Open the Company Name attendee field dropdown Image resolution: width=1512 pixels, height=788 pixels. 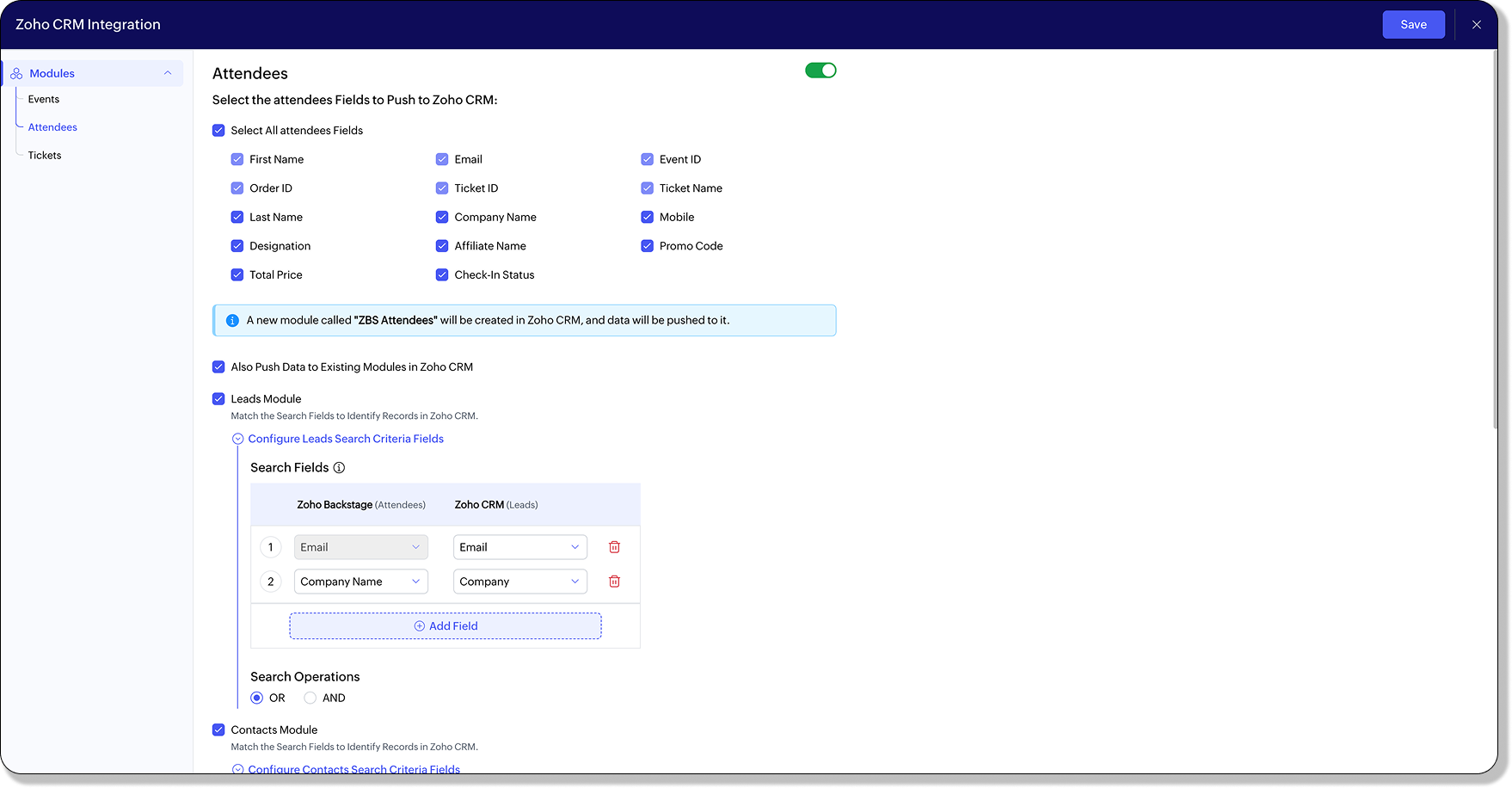pos(361,582)
